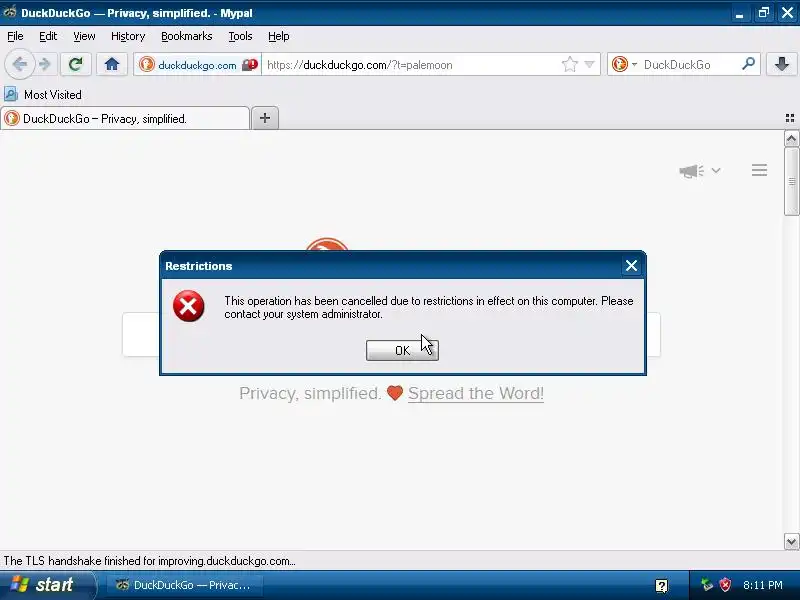Reload the page with the green refresh icon
Image resolution: width=800 pixels, height=600 pixels.
pyautogui.click(x=76, y=64)
